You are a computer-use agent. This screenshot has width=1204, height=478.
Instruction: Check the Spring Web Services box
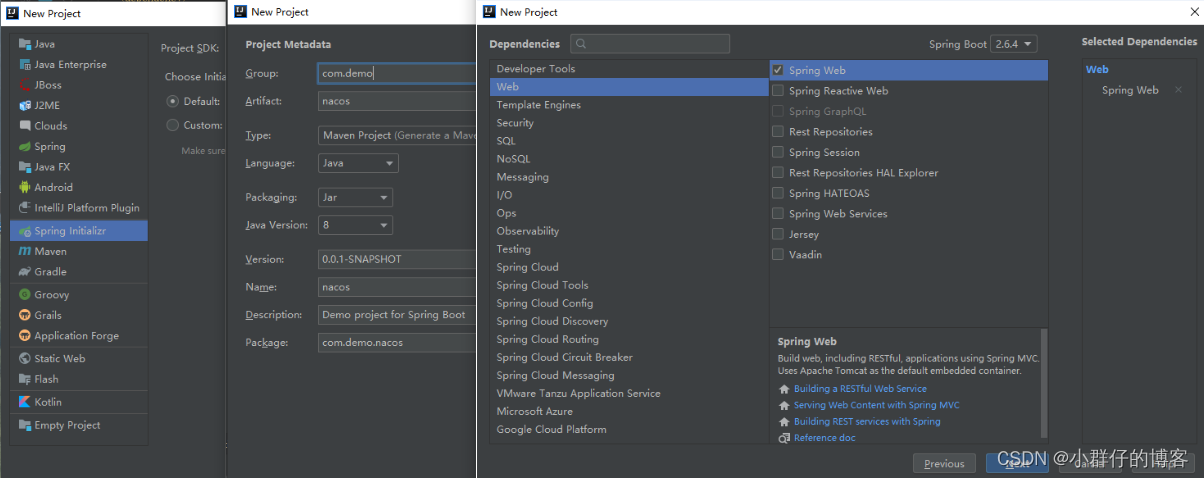pos(778,214)
